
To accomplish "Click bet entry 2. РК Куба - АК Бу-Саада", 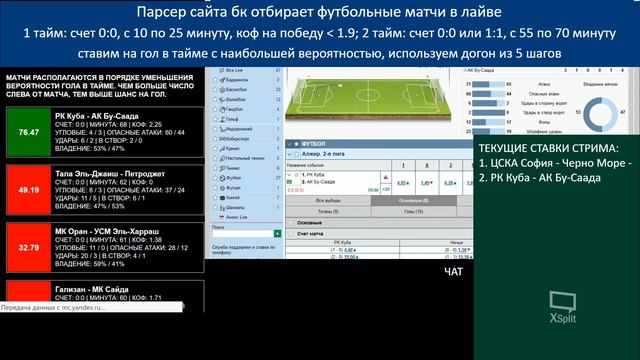I will [x=540, y=178].
